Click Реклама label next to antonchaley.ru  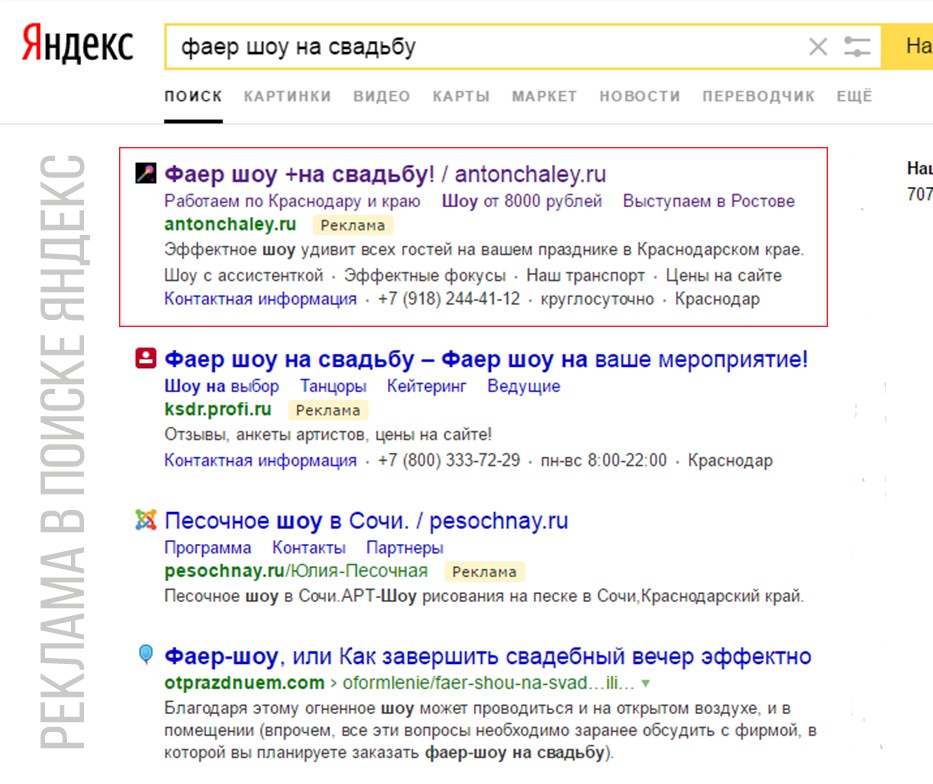click(x=353, y=225)
